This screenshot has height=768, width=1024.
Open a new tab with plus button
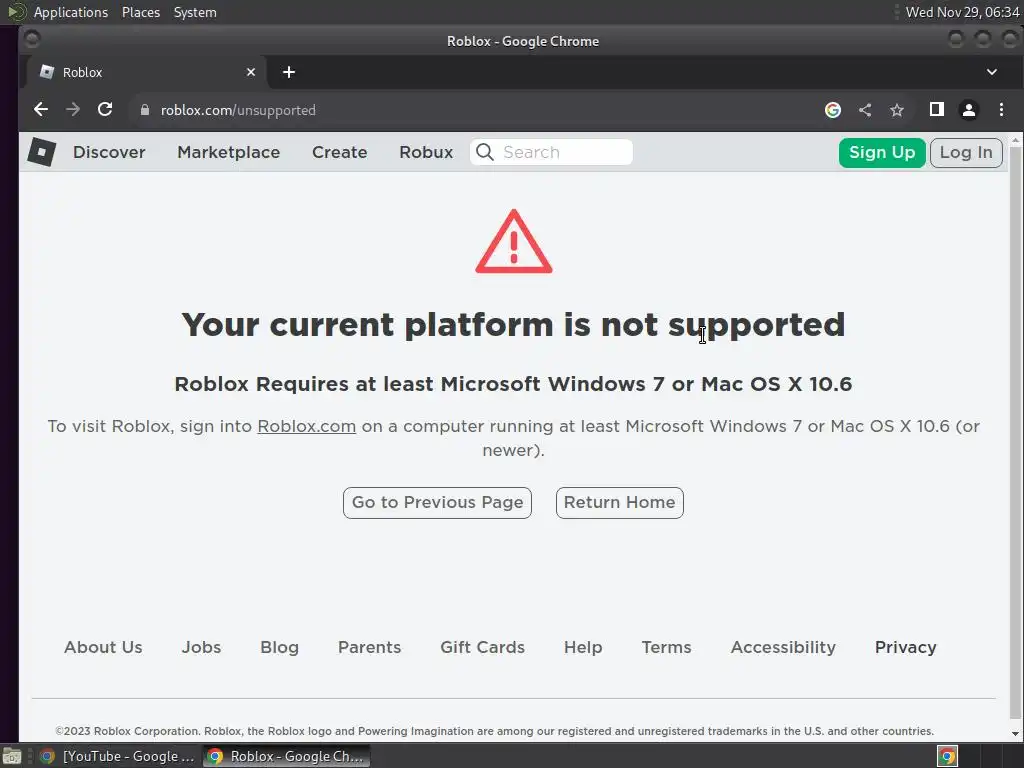(289, 72)
